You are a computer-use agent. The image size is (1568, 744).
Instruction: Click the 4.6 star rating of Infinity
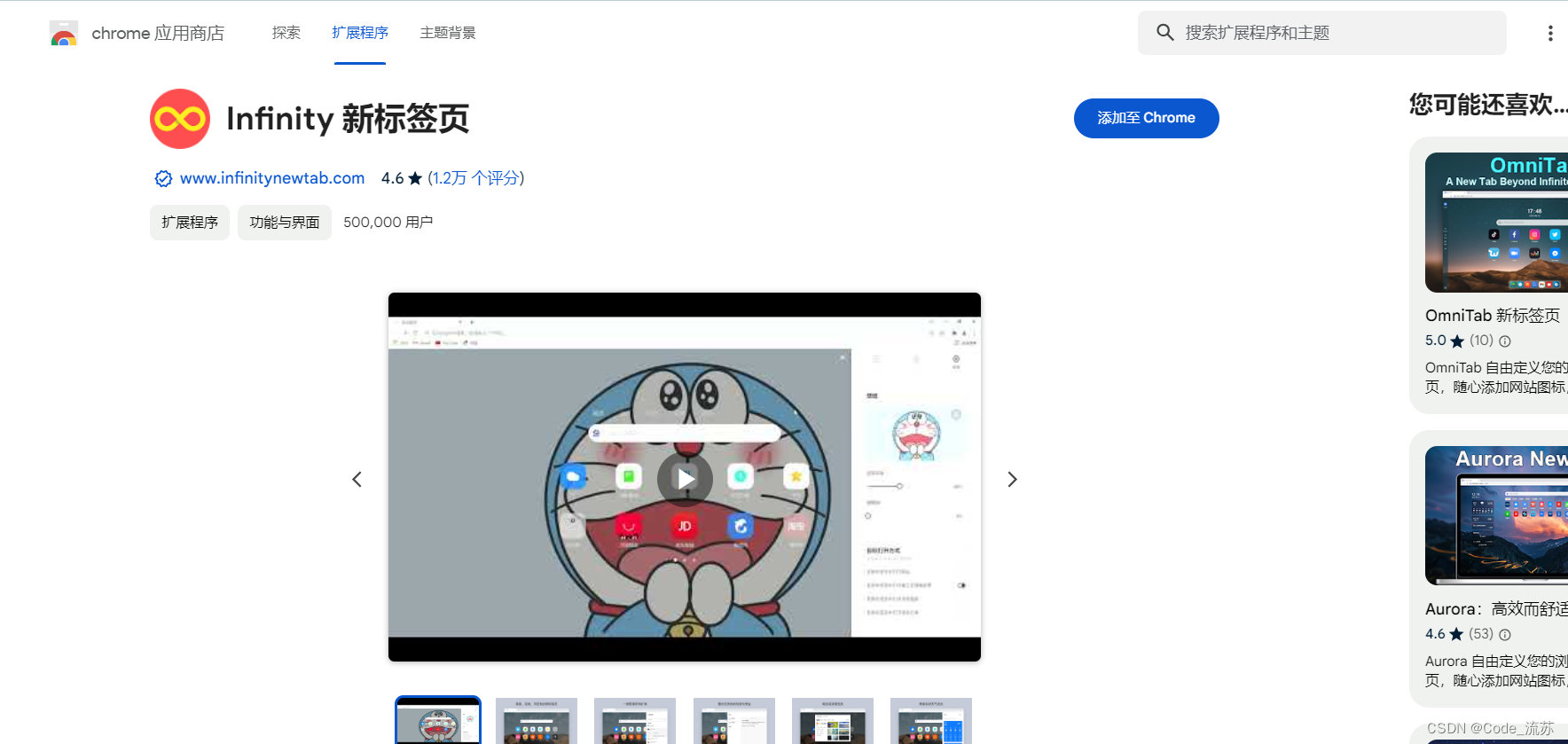[x=402, y=178]
